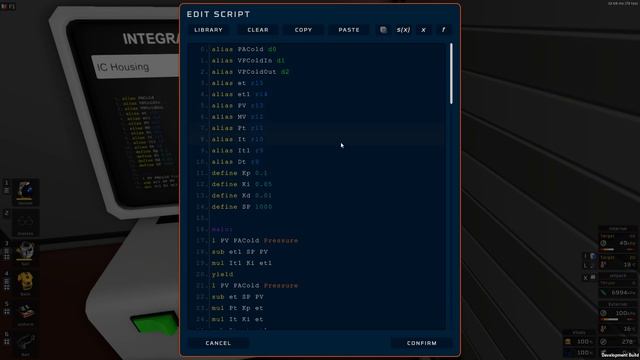Open the stack viewer icon beside PASTE
640x360 pixels.
[x=383, y=30]
